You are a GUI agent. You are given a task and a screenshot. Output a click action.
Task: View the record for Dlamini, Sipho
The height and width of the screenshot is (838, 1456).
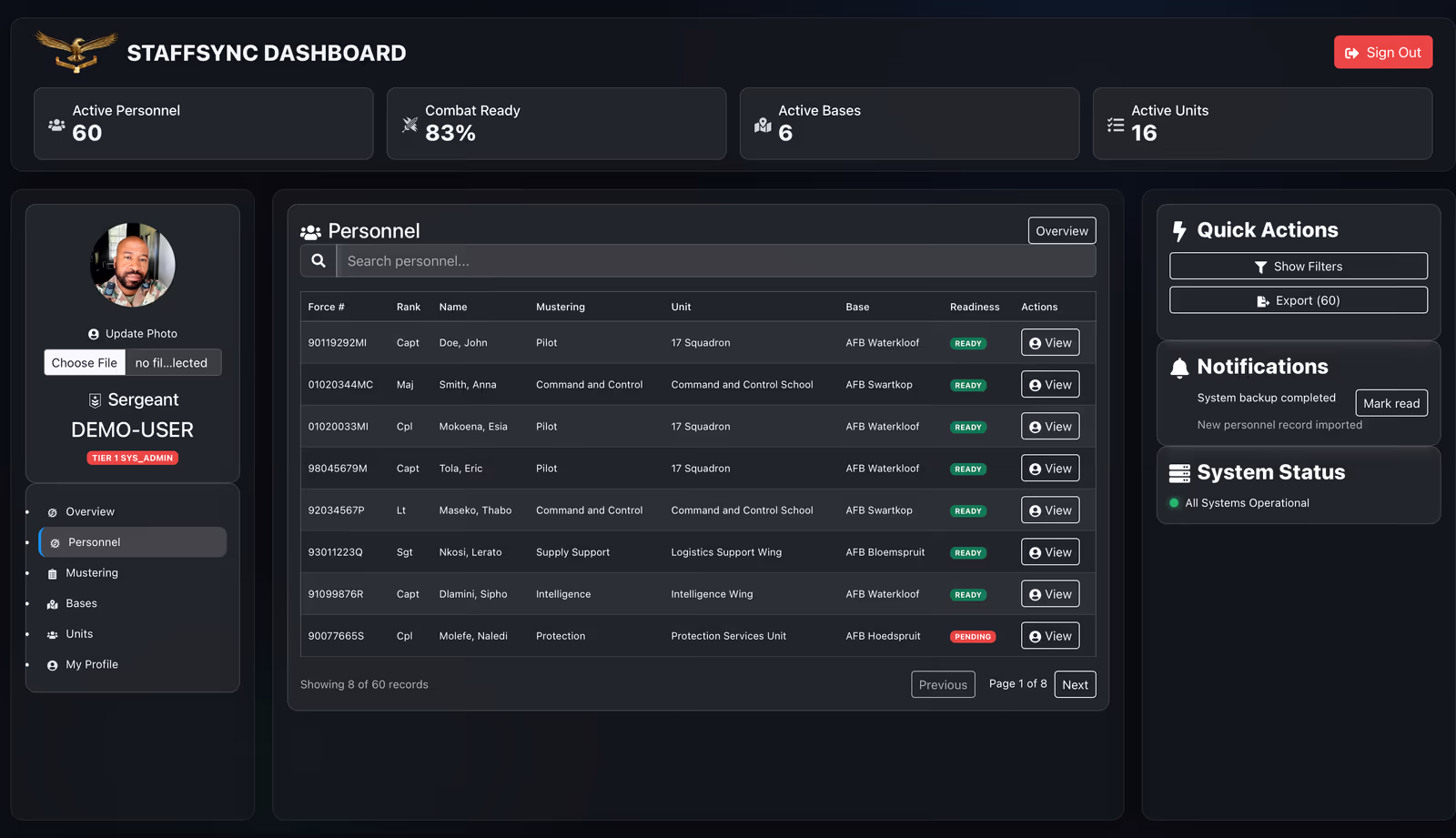[x=1050, y=594]
